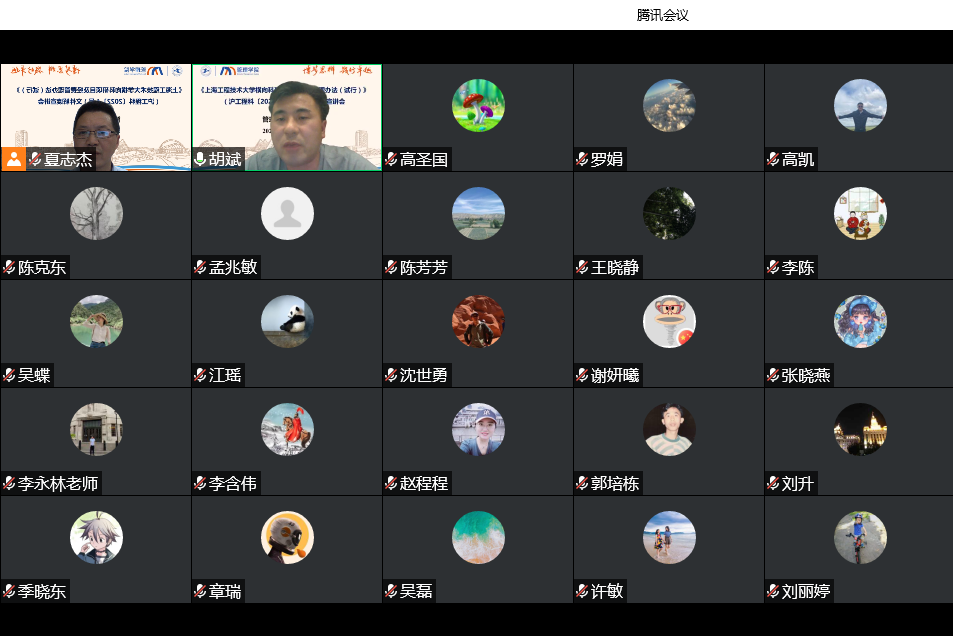This screenshot has height=636, width=953.
Task: Click the name label 赵程程
Action: (x=424, y=484)
